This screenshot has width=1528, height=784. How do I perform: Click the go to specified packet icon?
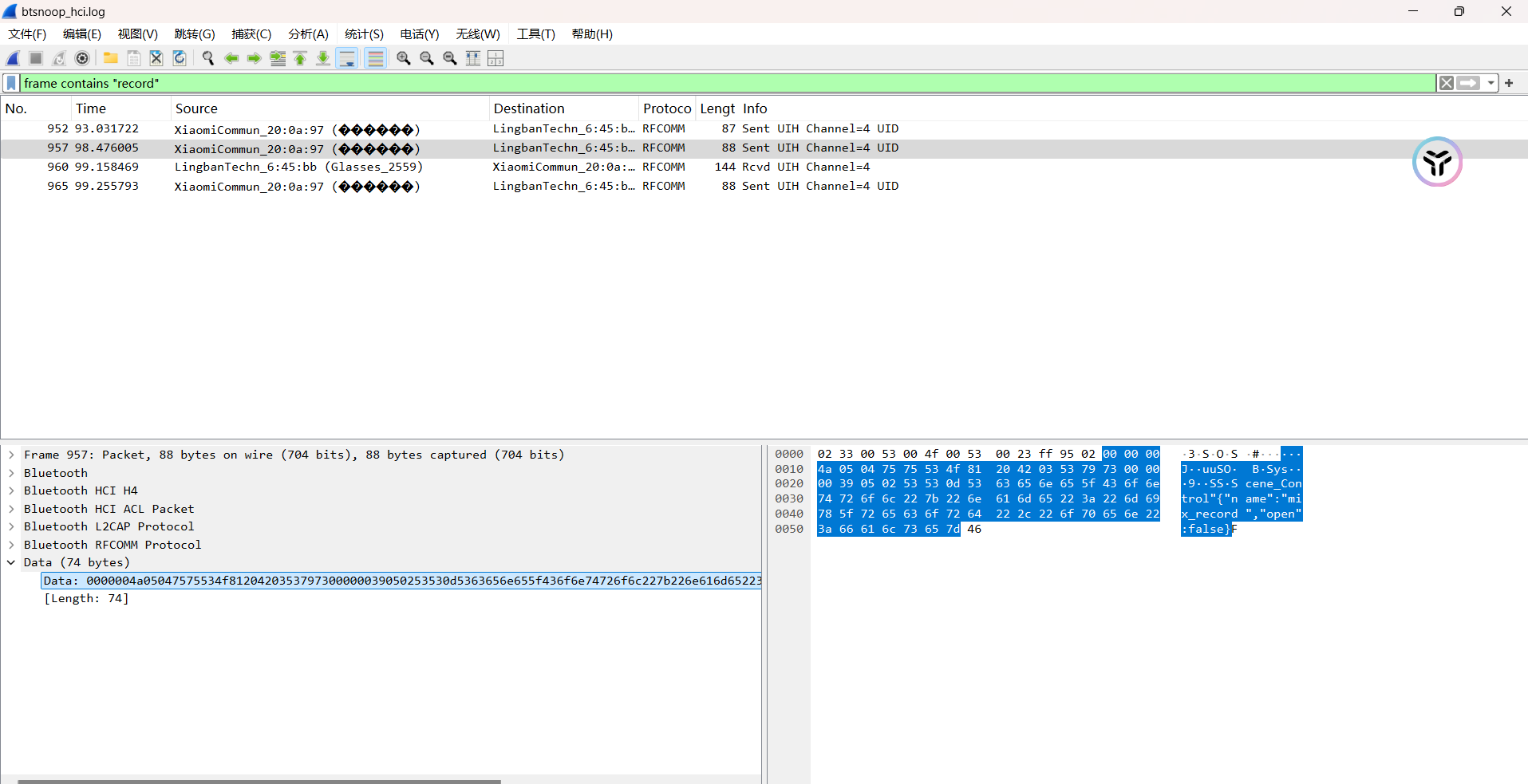(278, 58)
